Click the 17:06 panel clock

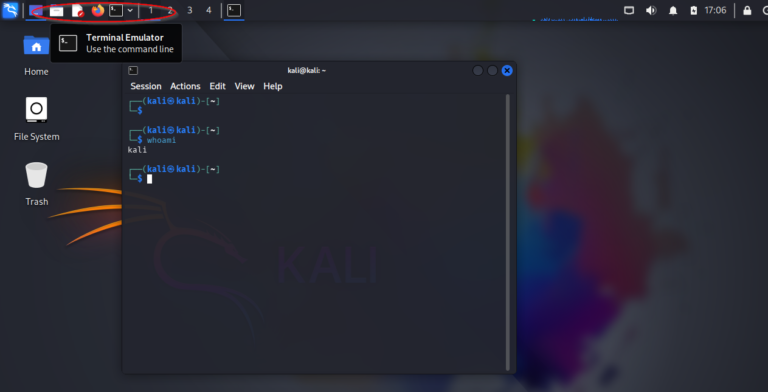tap(715, 10)
